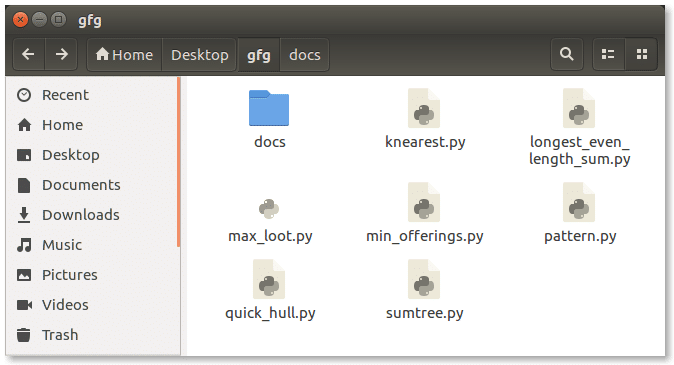
Task: Select the knearest.py file
Action: (425, 119)
